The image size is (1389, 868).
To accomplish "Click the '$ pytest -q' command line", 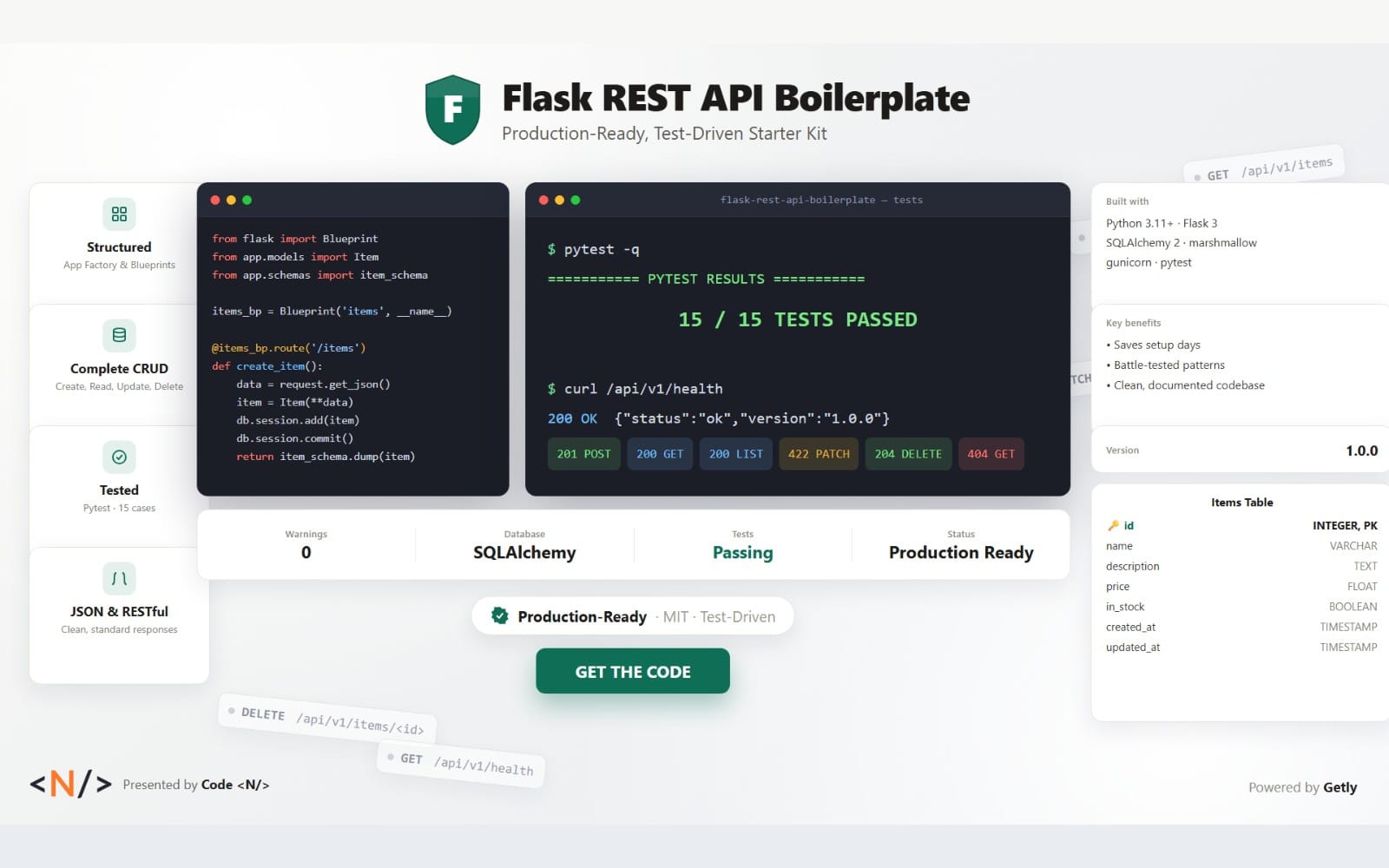I will pos(593,249).
